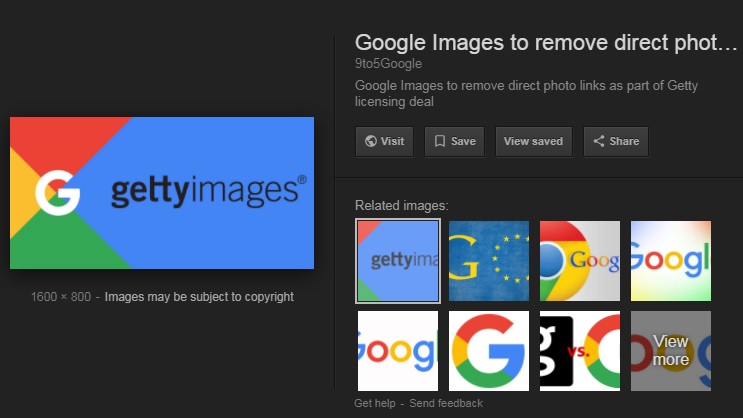Click the Send feedback link

coord(446,403)
